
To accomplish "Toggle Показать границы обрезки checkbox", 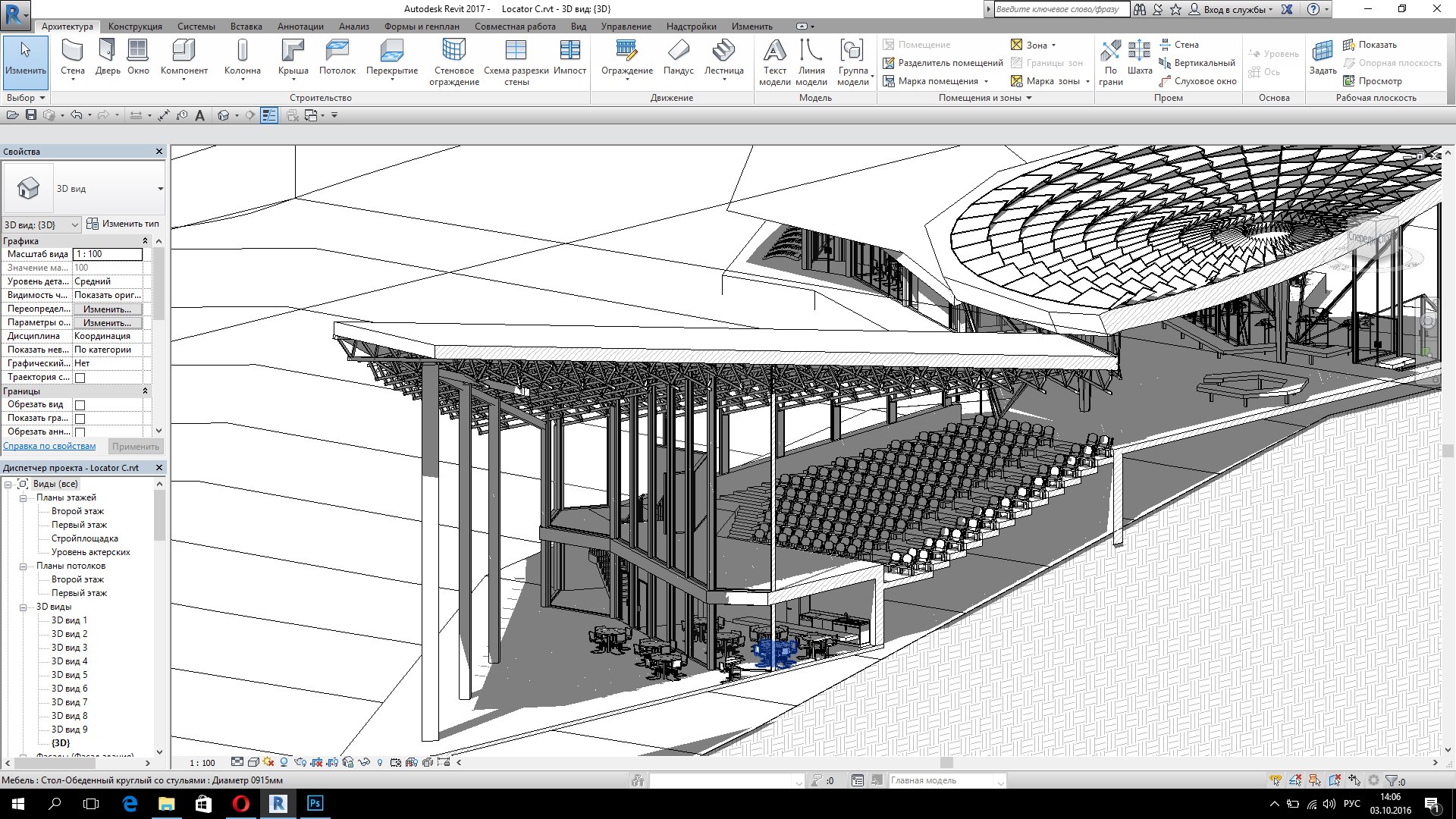I will [80, 419].
